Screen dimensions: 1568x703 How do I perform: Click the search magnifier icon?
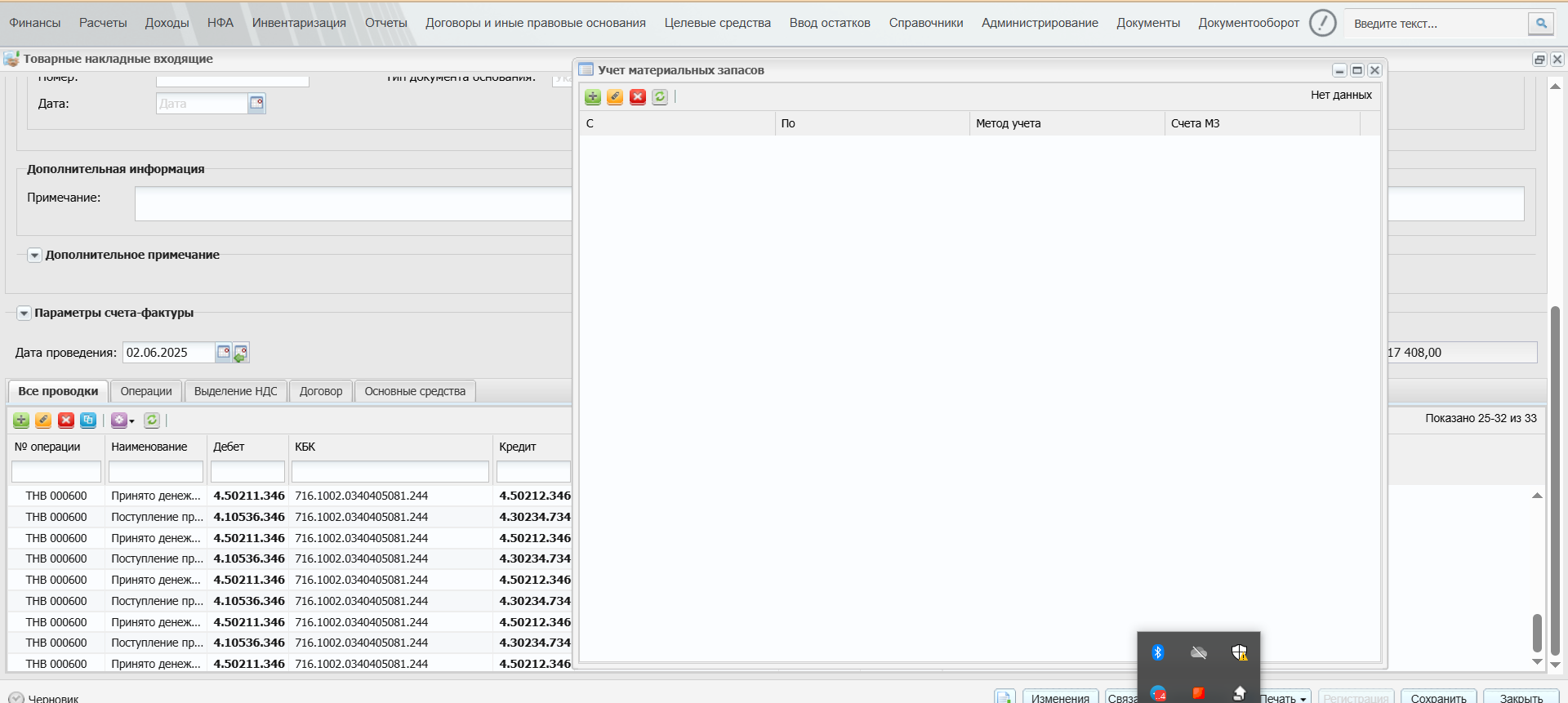click(1541, 24)
